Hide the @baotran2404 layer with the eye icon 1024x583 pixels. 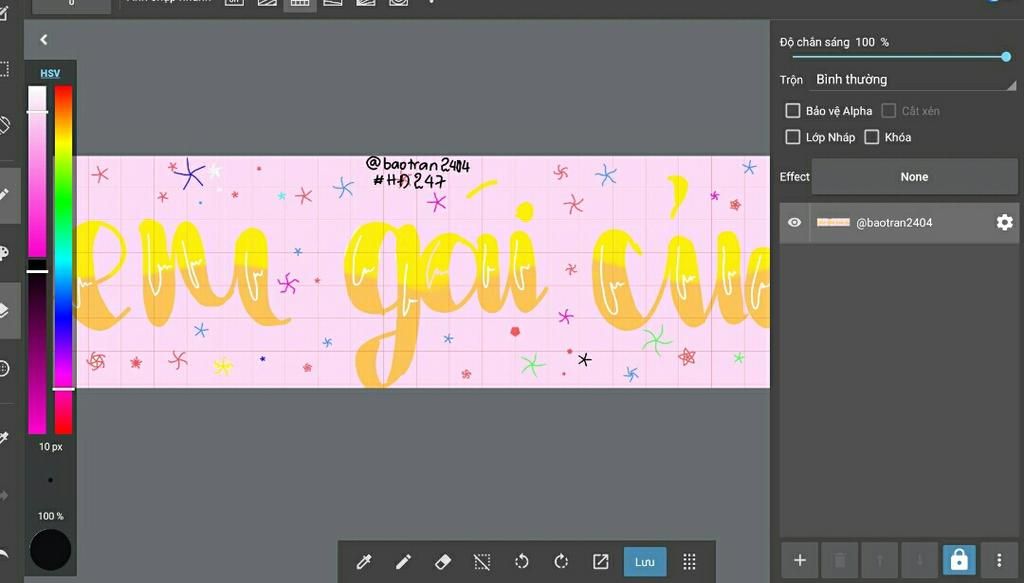(x=794, y=223)
